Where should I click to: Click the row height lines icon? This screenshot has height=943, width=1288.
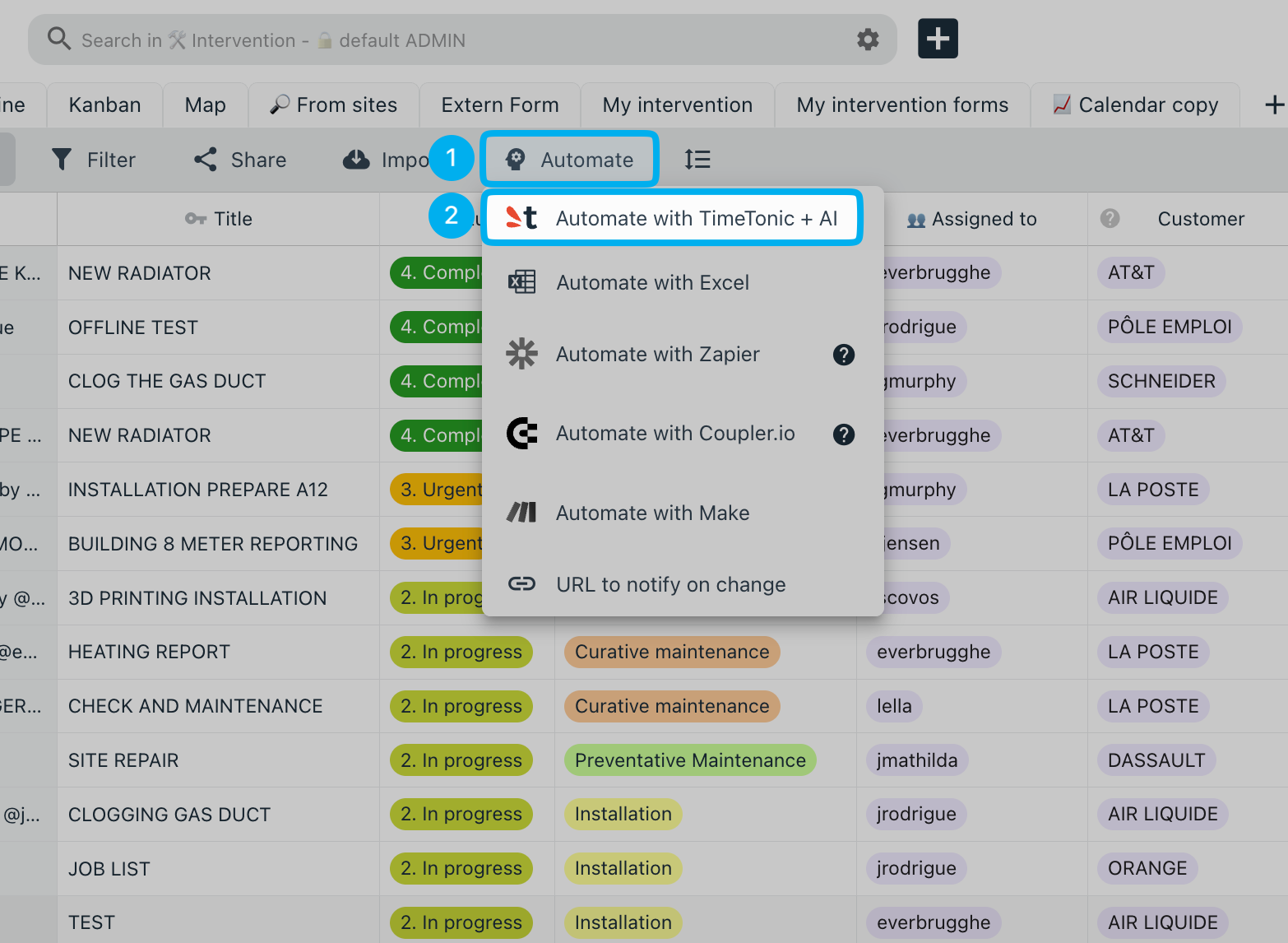(697, 160)
